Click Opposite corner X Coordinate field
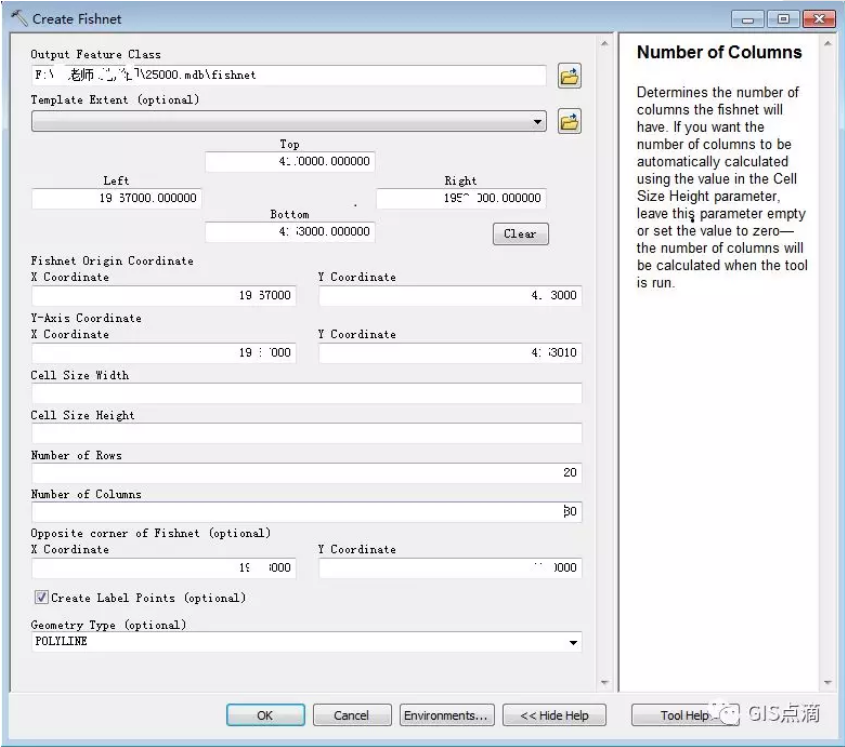The width and height of the screenshot is (845, 747). pyautogui.click(x=164, y=568)
